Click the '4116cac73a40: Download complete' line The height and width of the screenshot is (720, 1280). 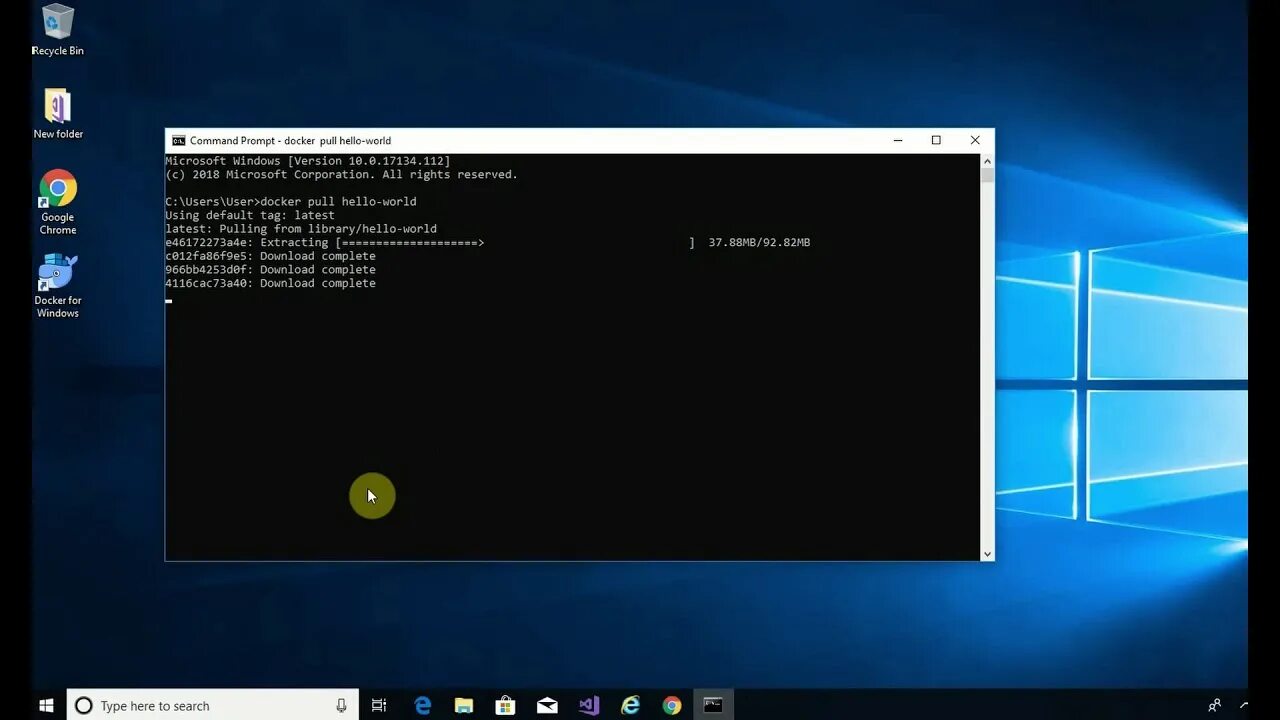[x=270, y=283]
